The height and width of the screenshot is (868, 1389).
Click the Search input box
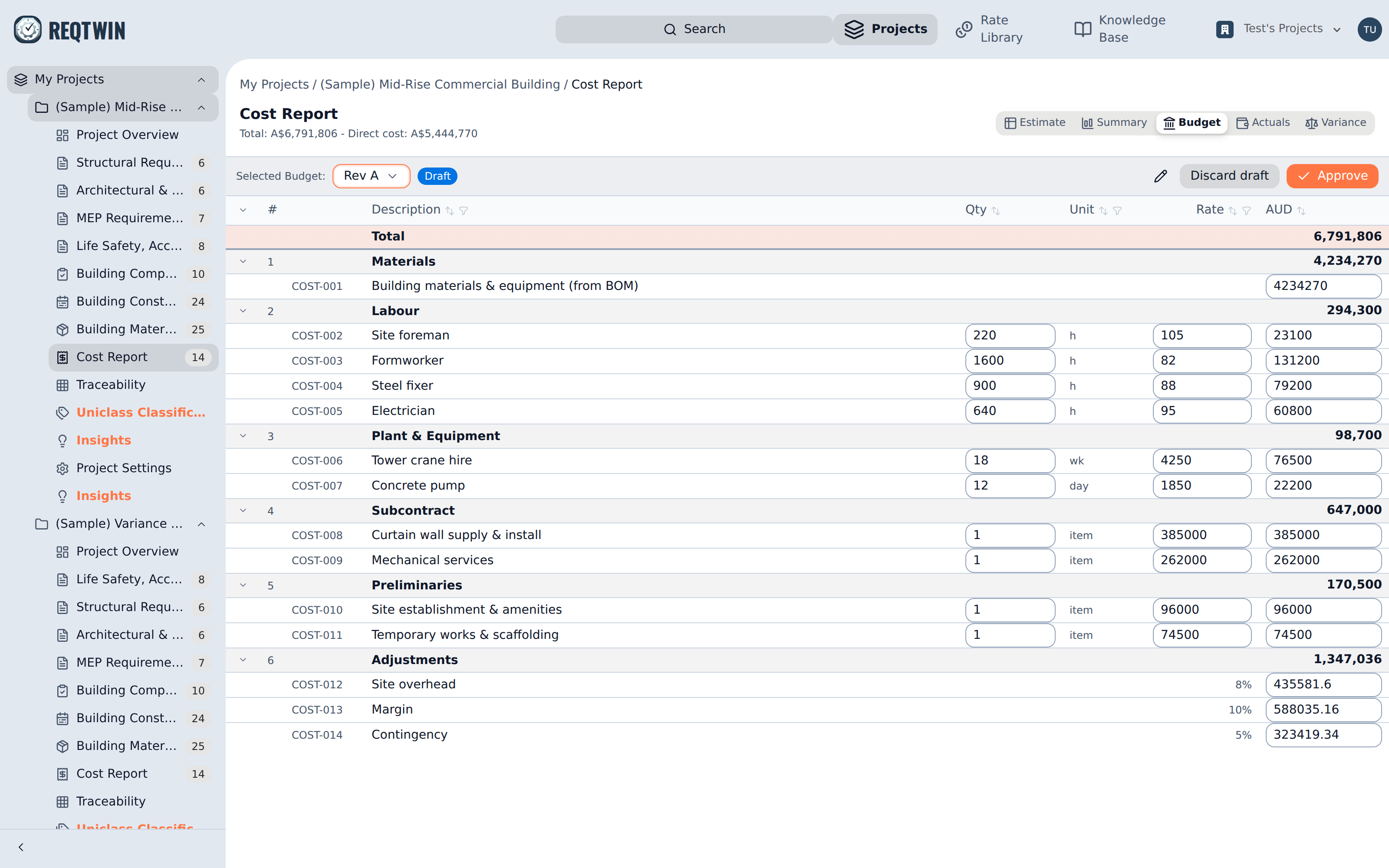pyautogui.click(x=694, y=29)
